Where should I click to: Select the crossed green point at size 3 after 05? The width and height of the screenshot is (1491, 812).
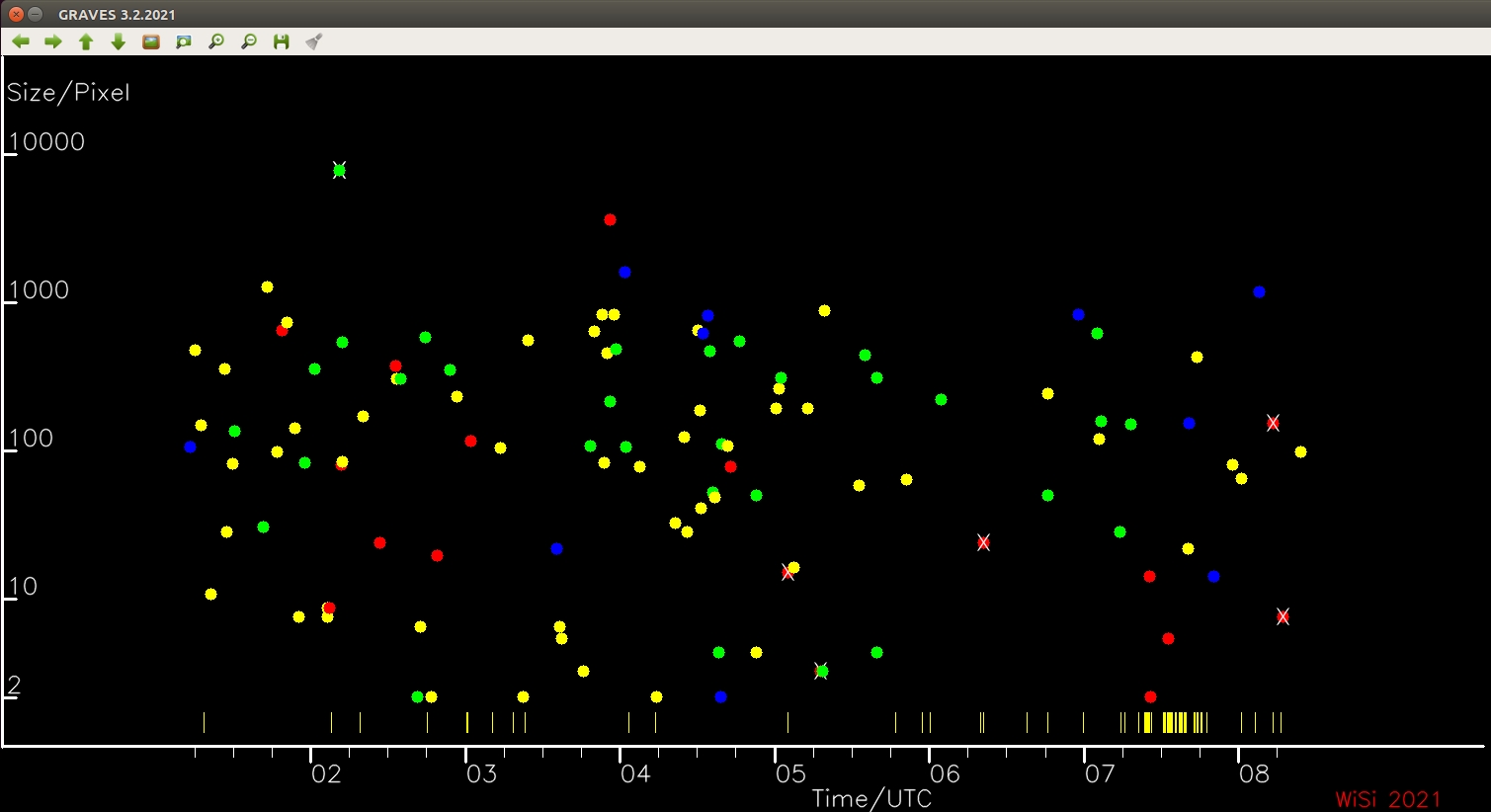click(x=821, y=671)
